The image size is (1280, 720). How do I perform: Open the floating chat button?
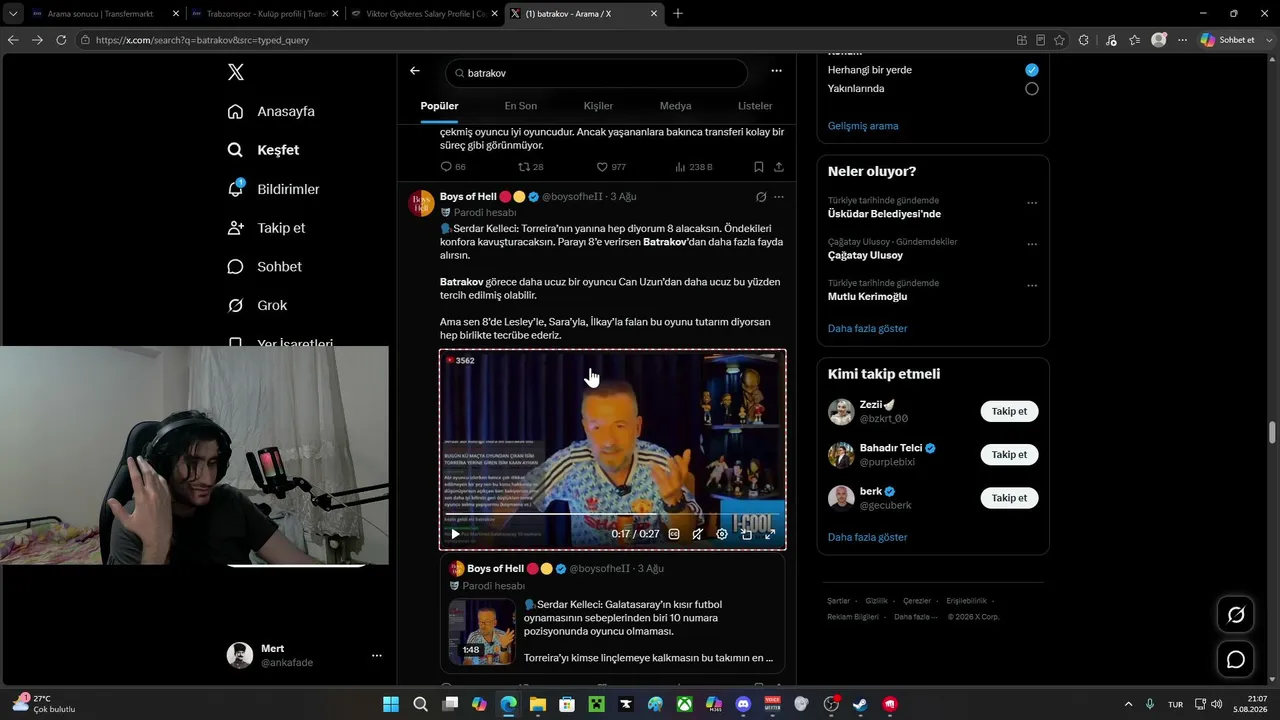1236,660
